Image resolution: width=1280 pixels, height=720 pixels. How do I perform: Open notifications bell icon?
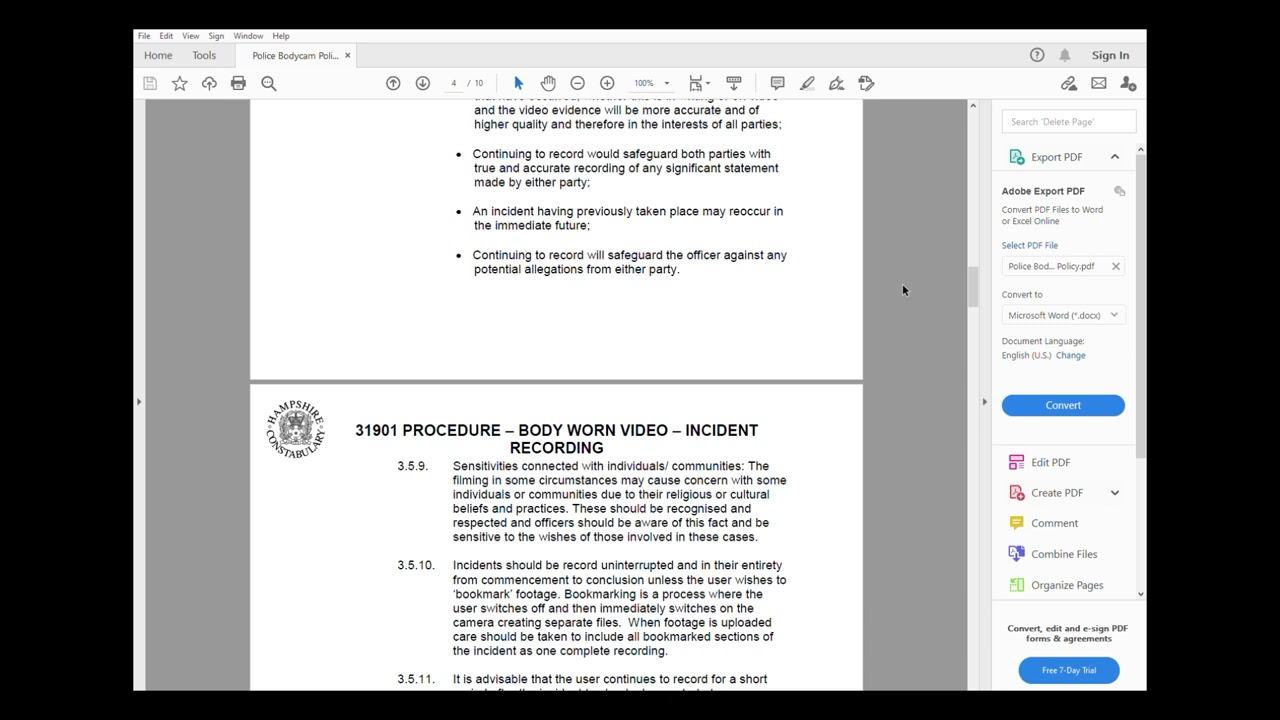pyautogui.click(x=1065, y=55)
